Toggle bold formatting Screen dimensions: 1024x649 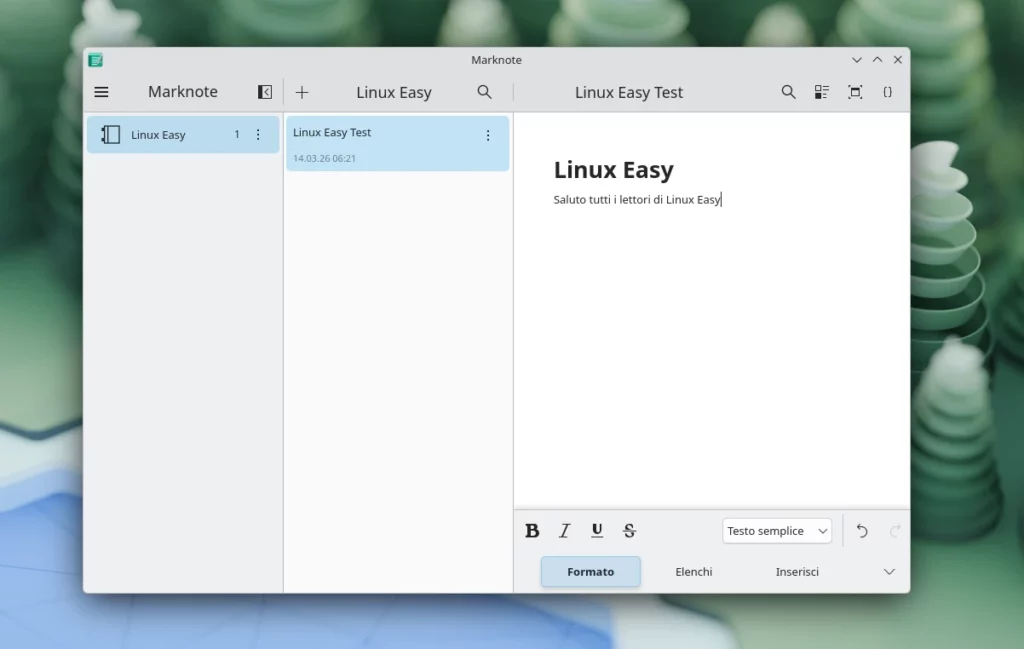[x=532, y=531]
